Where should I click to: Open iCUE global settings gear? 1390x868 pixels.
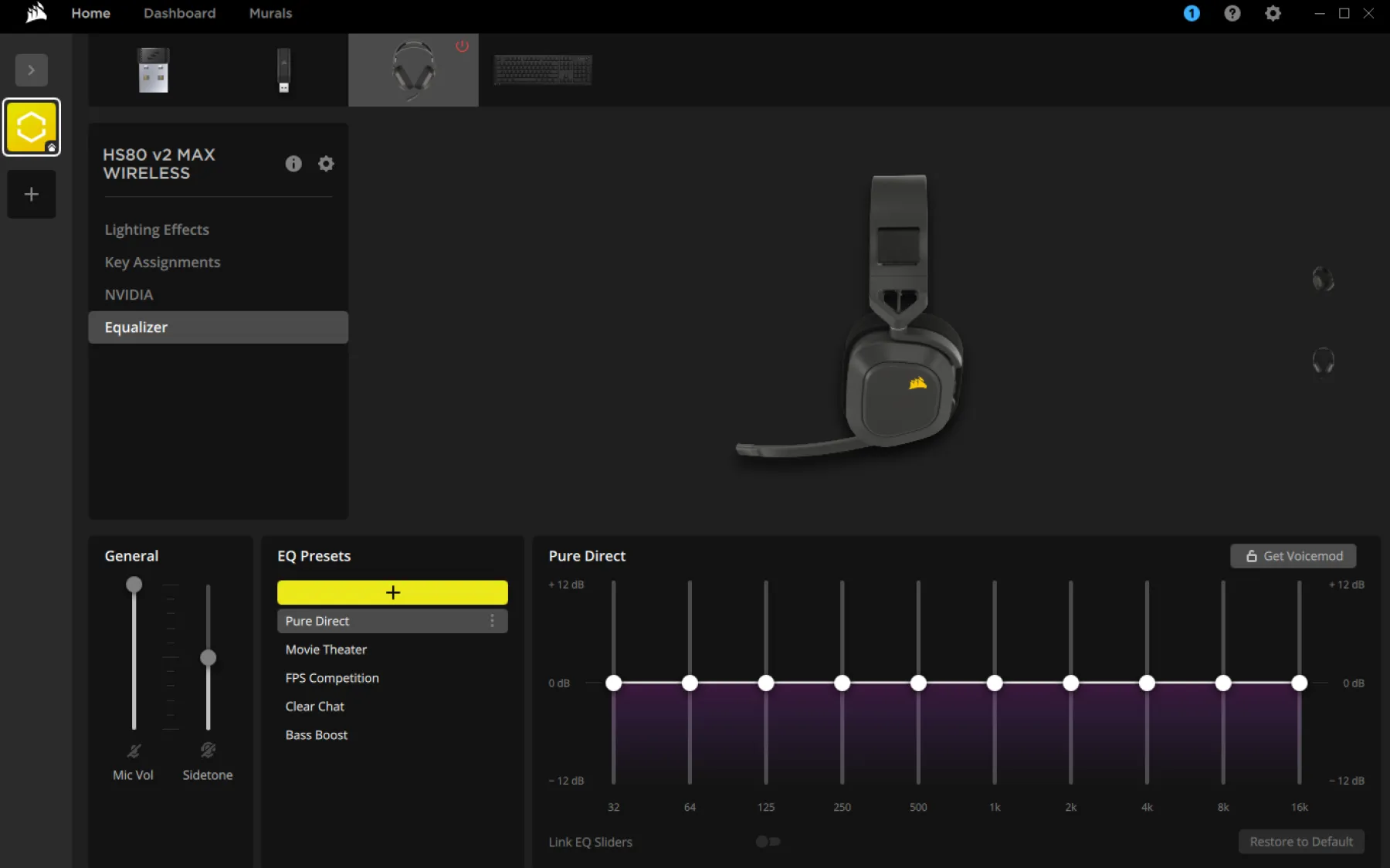pos(1273,13)
